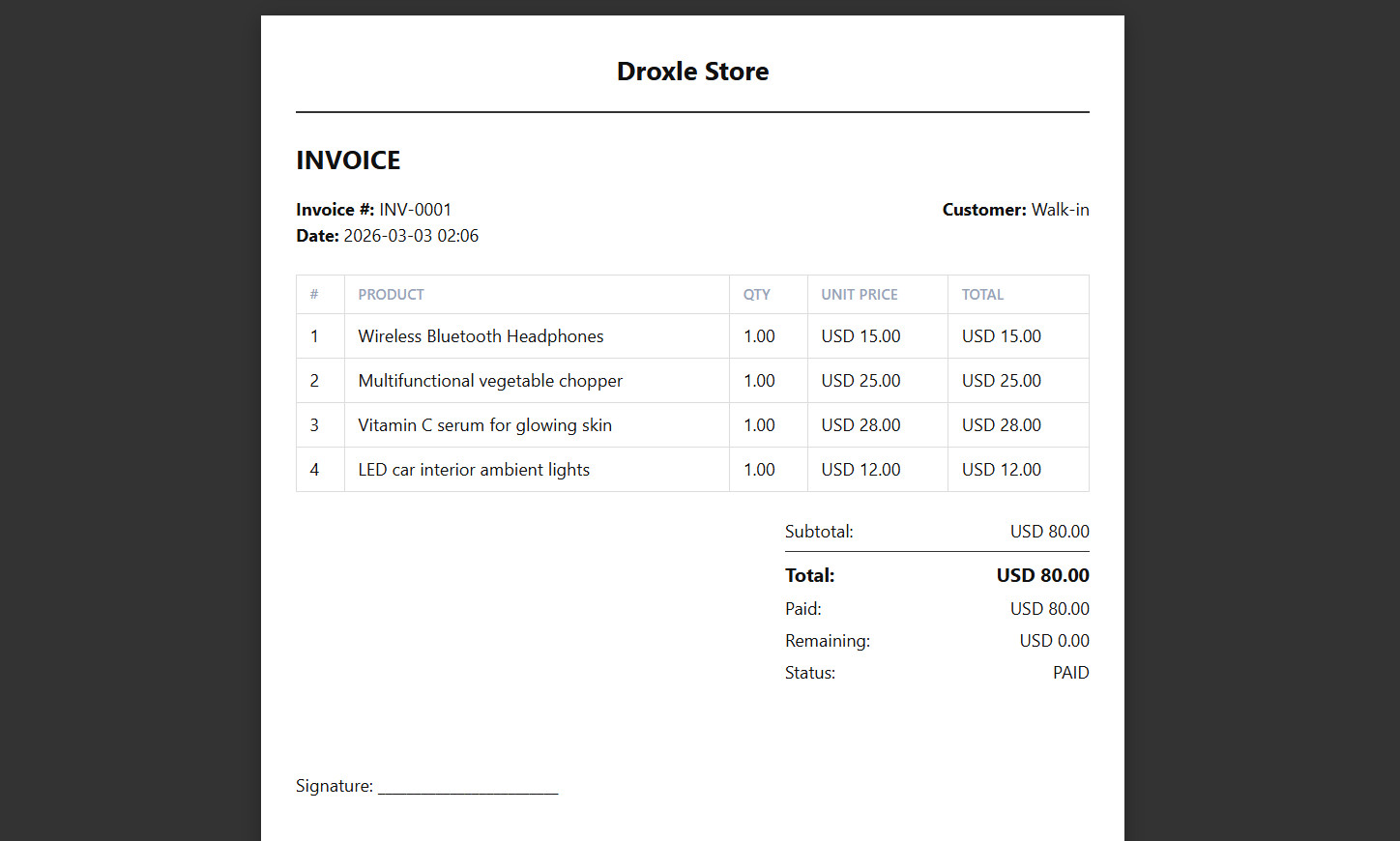Click the bold Total USD 80.00 amount
Screen dimensions: 1400x841
click(x=1043, y=575)
